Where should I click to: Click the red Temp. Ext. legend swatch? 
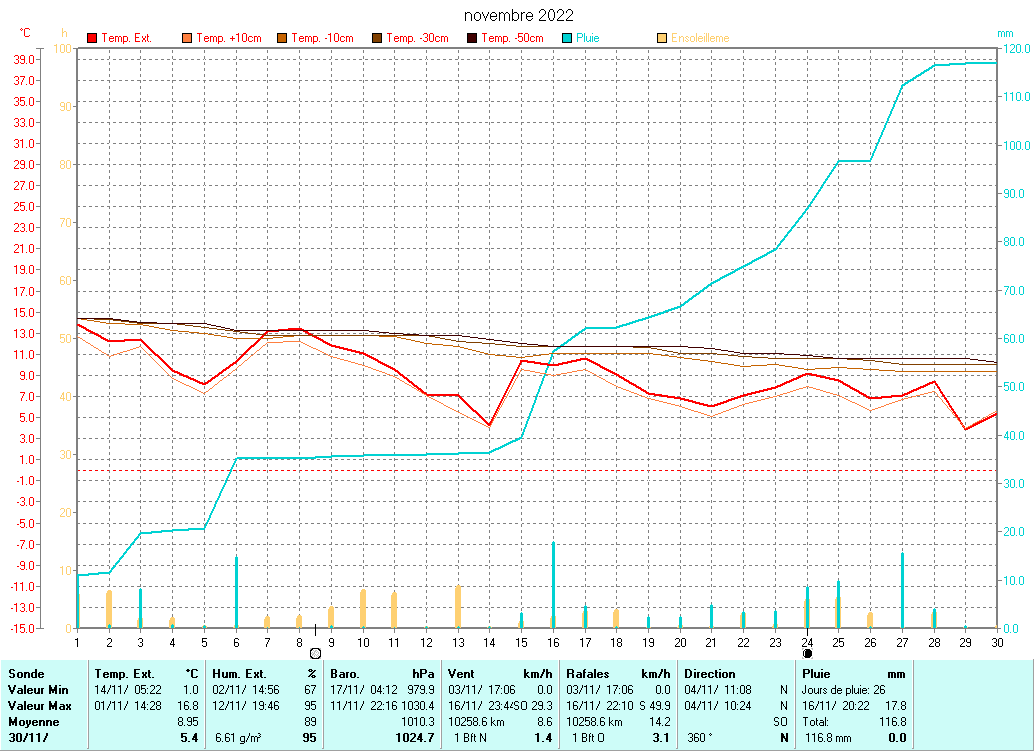[93, 38]
